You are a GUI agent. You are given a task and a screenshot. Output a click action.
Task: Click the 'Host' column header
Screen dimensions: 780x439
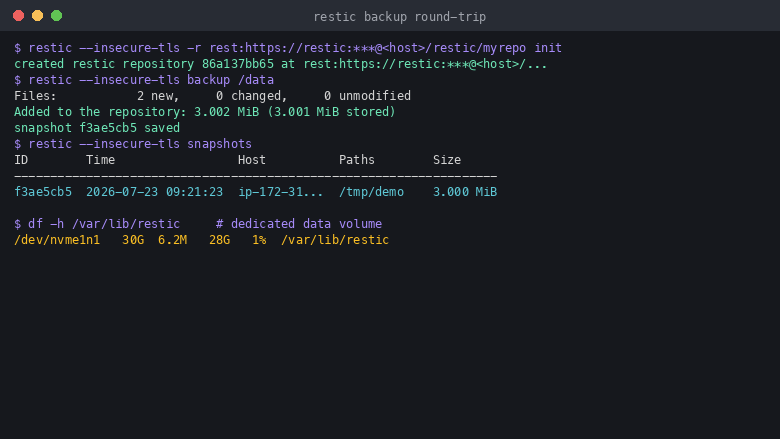point(252,160)
